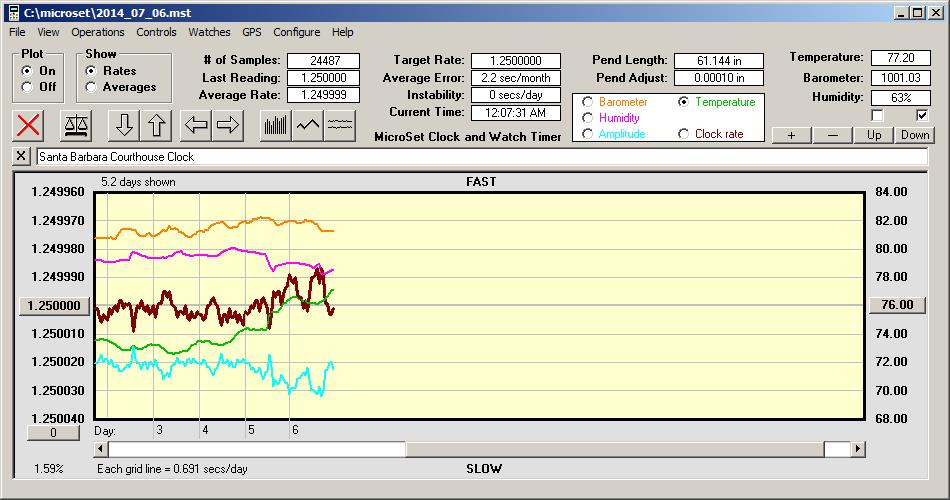Click the balance scale icon
Viewport: 950px width, 500px height.
pos(74,125)
